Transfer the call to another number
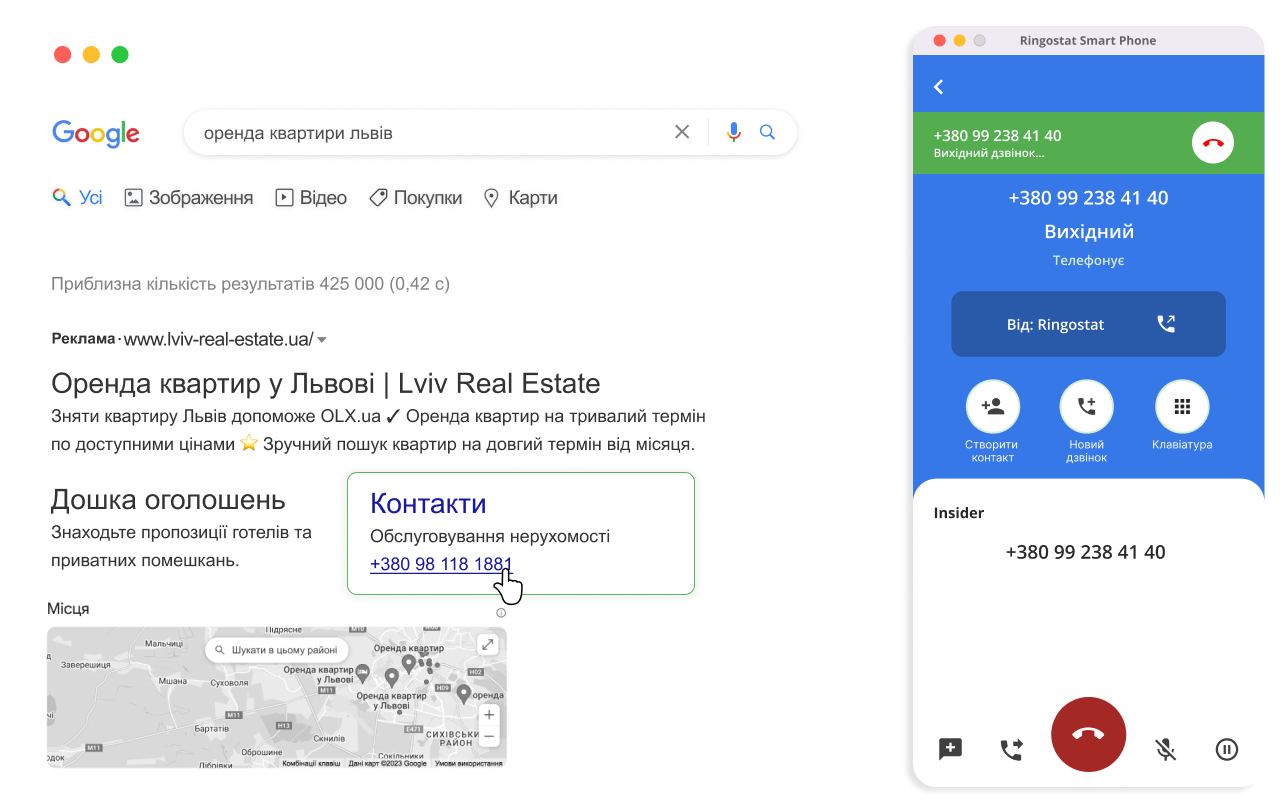 pos(1012,749)
